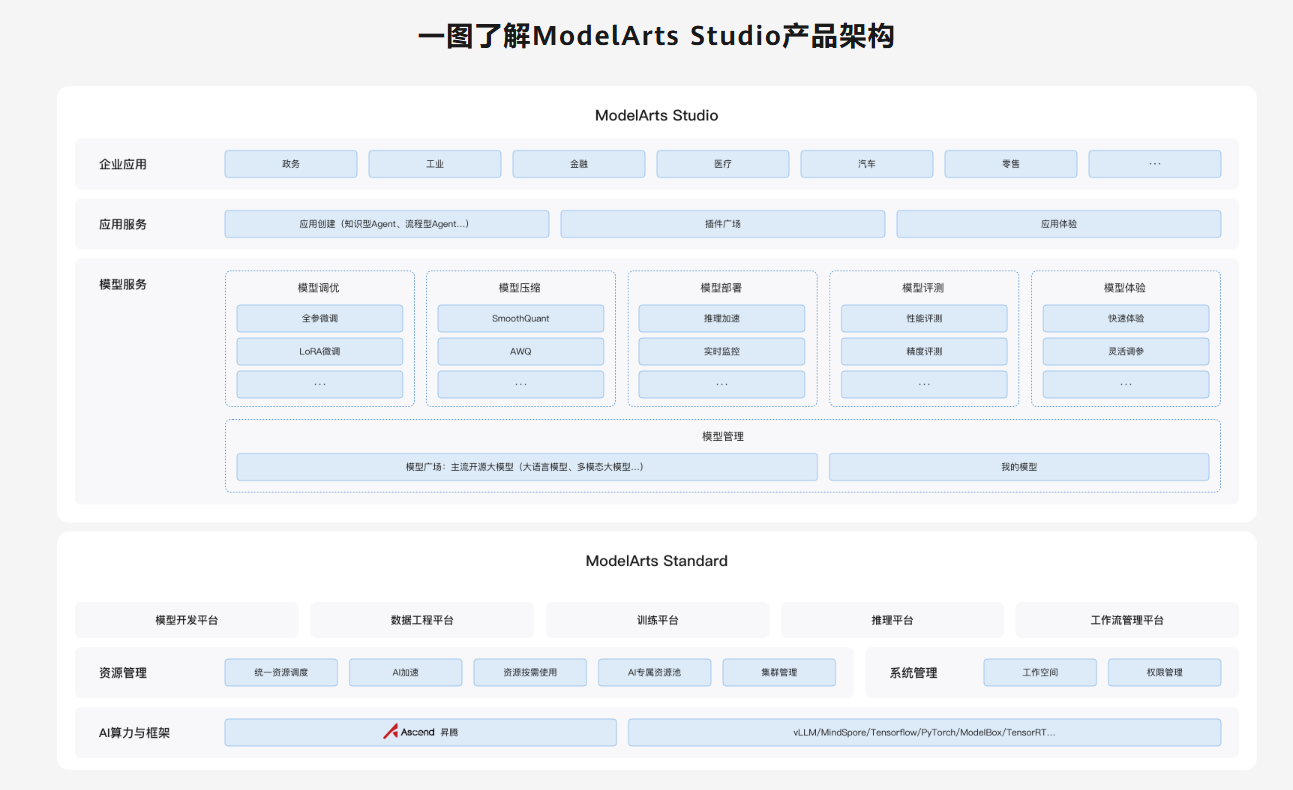
Task: Select the 统一资源调度 box
Action: (281, 672)
